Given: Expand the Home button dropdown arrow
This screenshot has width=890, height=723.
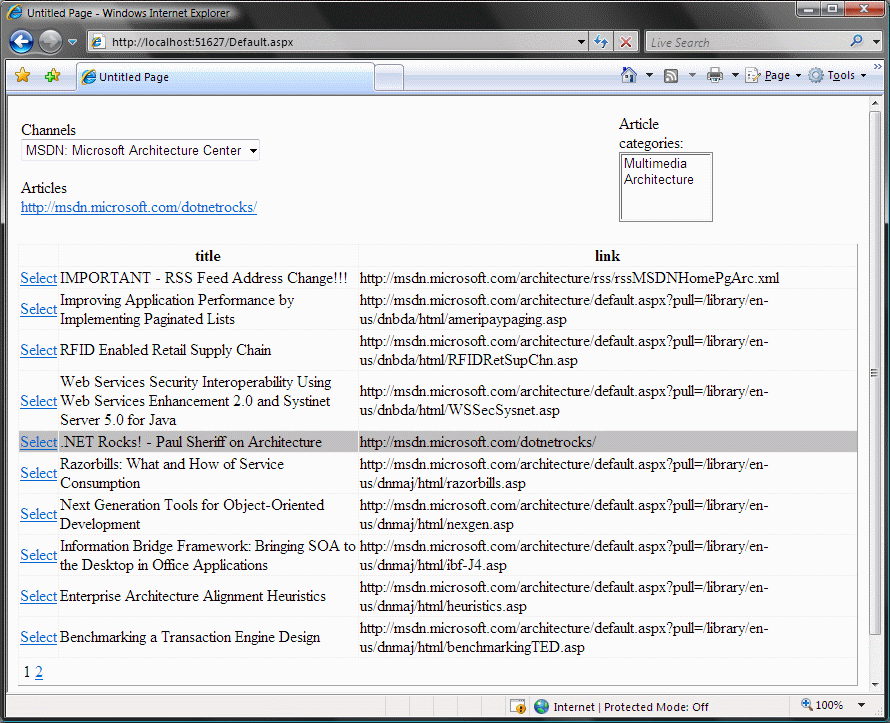Looking at the screenshot, I should point(649,75).
